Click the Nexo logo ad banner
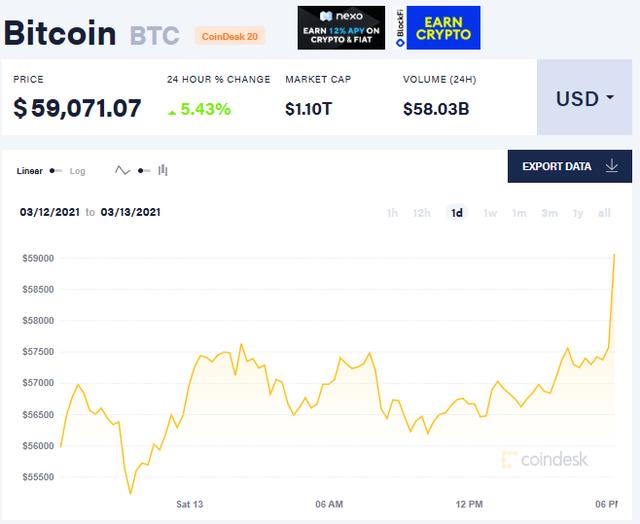The width and height of the screenshot is (640, 524). [x=341, y=28]
